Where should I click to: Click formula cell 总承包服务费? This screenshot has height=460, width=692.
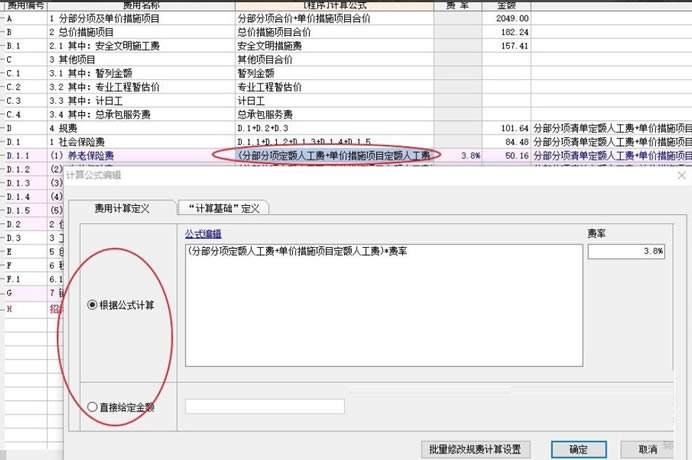334,114
